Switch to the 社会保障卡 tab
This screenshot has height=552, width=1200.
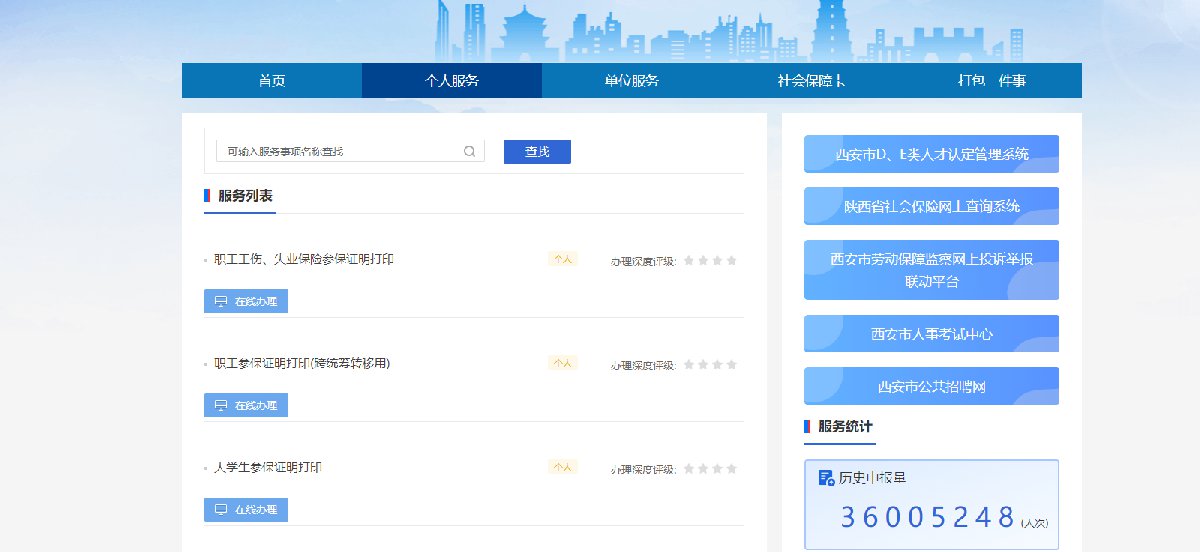point(811,81)
